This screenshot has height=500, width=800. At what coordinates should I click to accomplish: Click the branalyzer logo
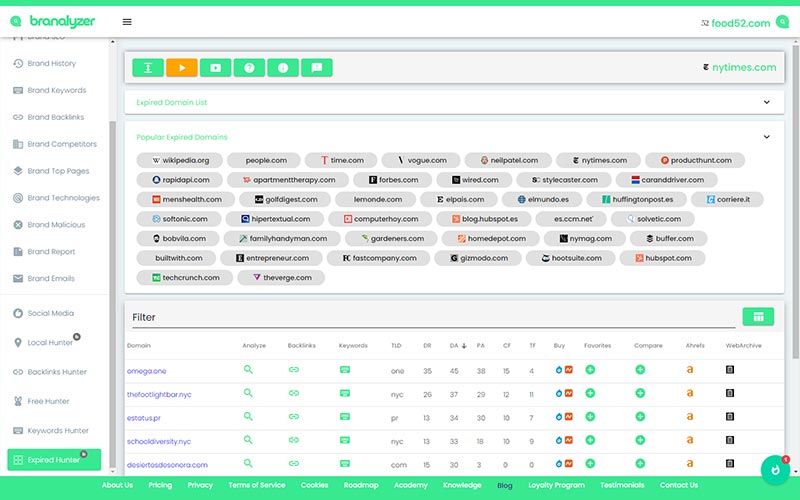tap(53, 21)
